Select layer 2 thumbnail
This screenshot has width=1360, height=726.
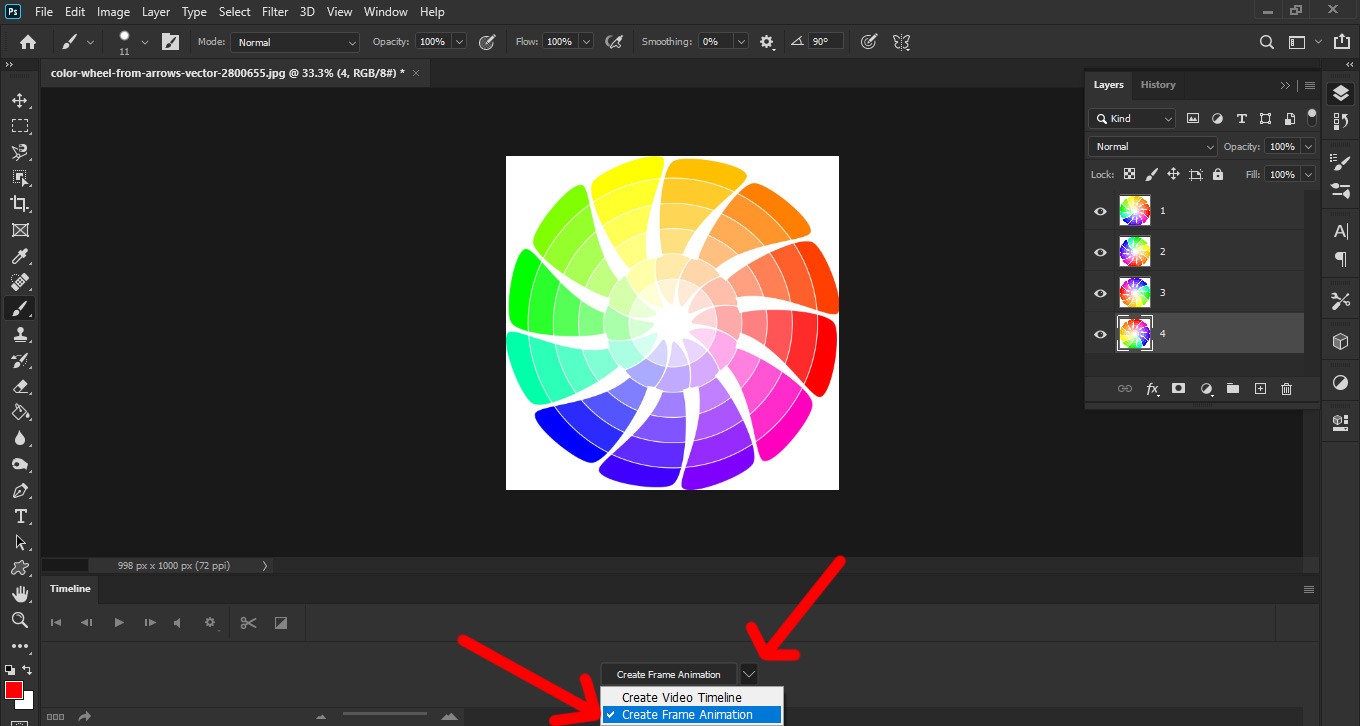tap(1134, 252)
